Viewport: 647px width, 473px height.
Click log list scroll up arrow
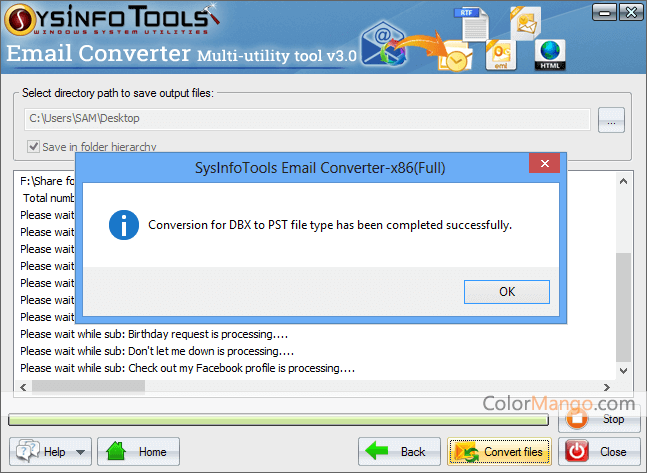623,181
